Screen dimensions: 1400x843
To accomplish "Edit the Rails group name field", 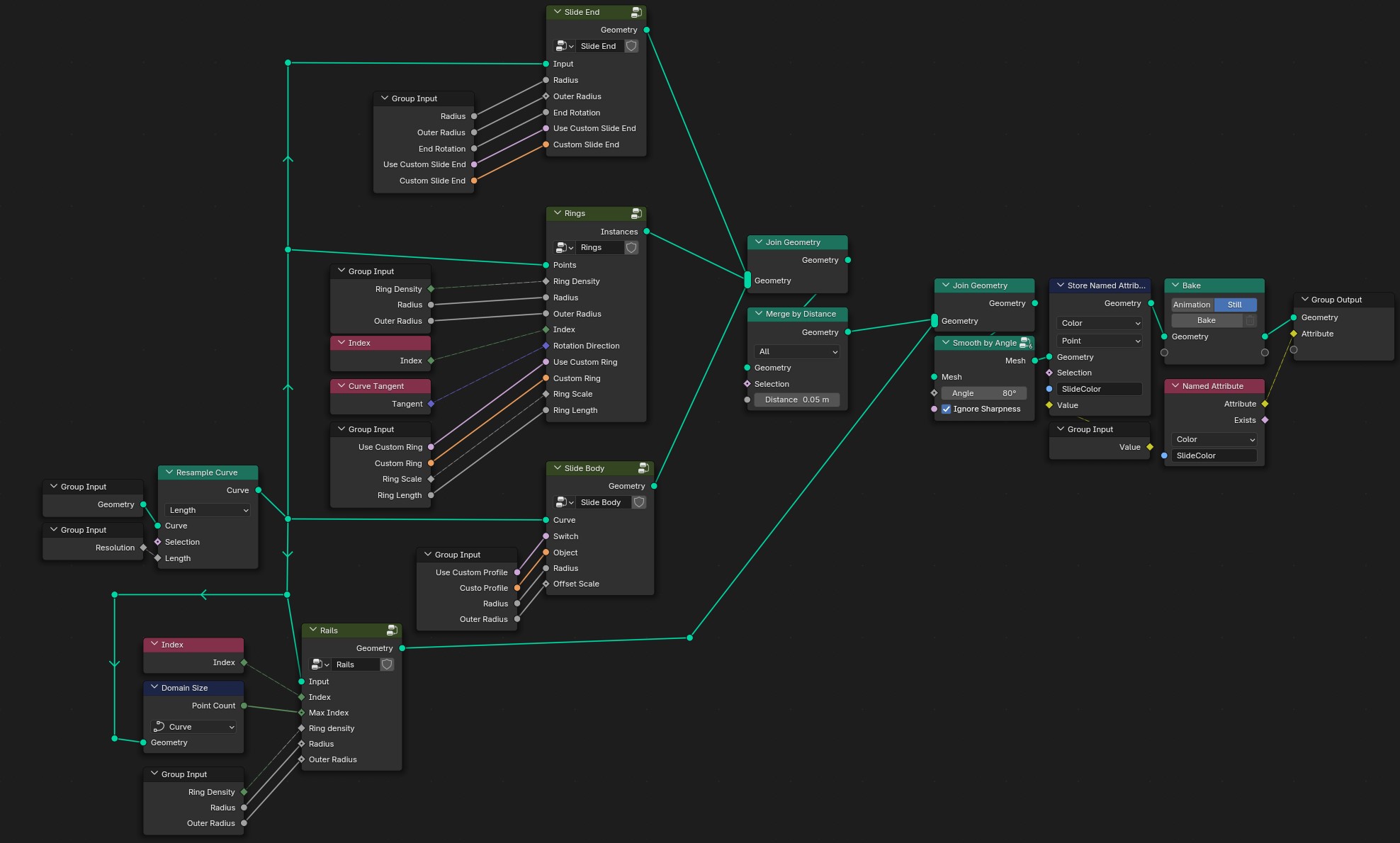I will pyautogui.click(x=356, y=664).
